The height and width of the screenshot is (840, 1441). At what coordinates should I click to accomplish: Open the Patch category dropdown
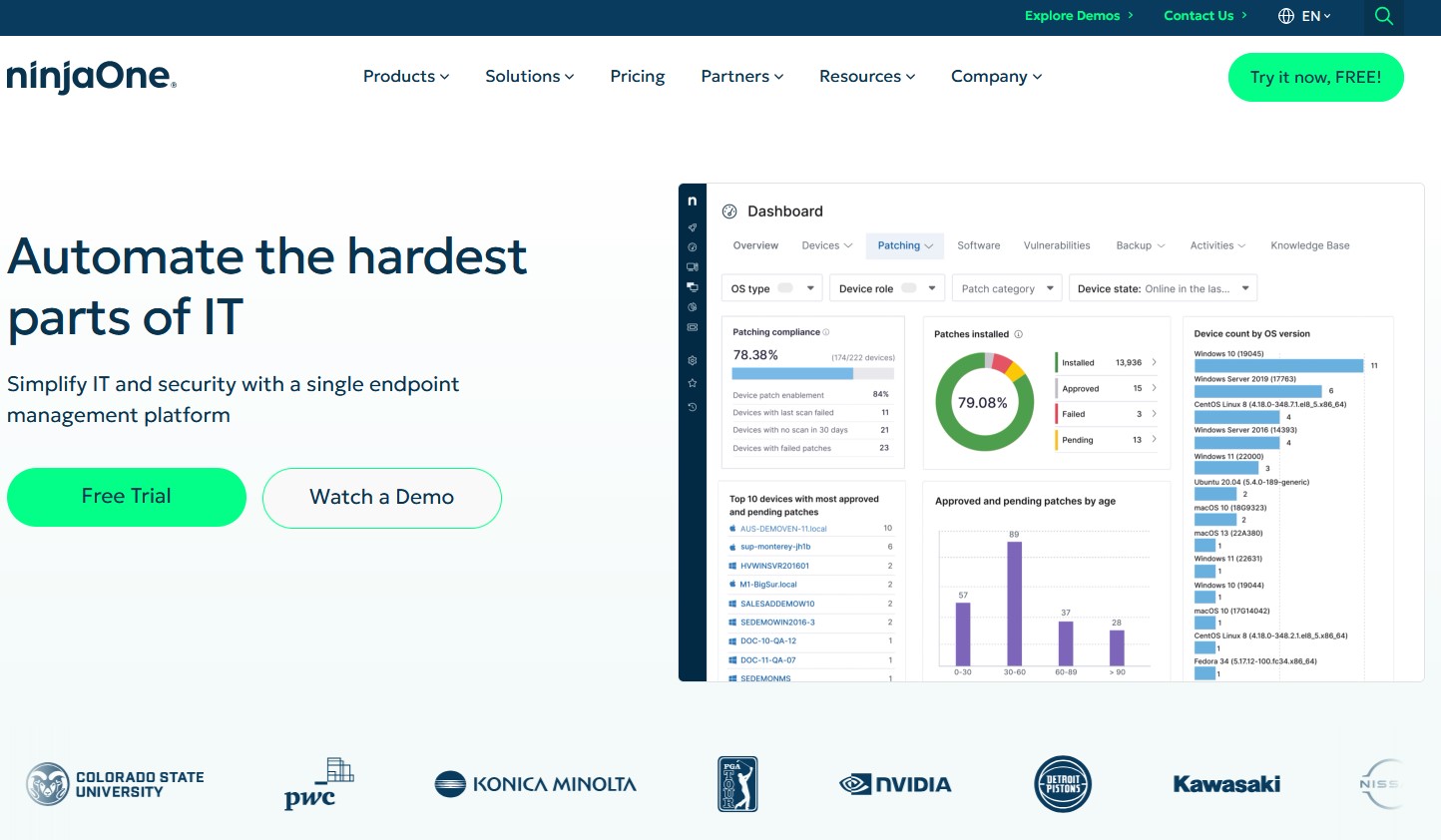coord(1007,288)
